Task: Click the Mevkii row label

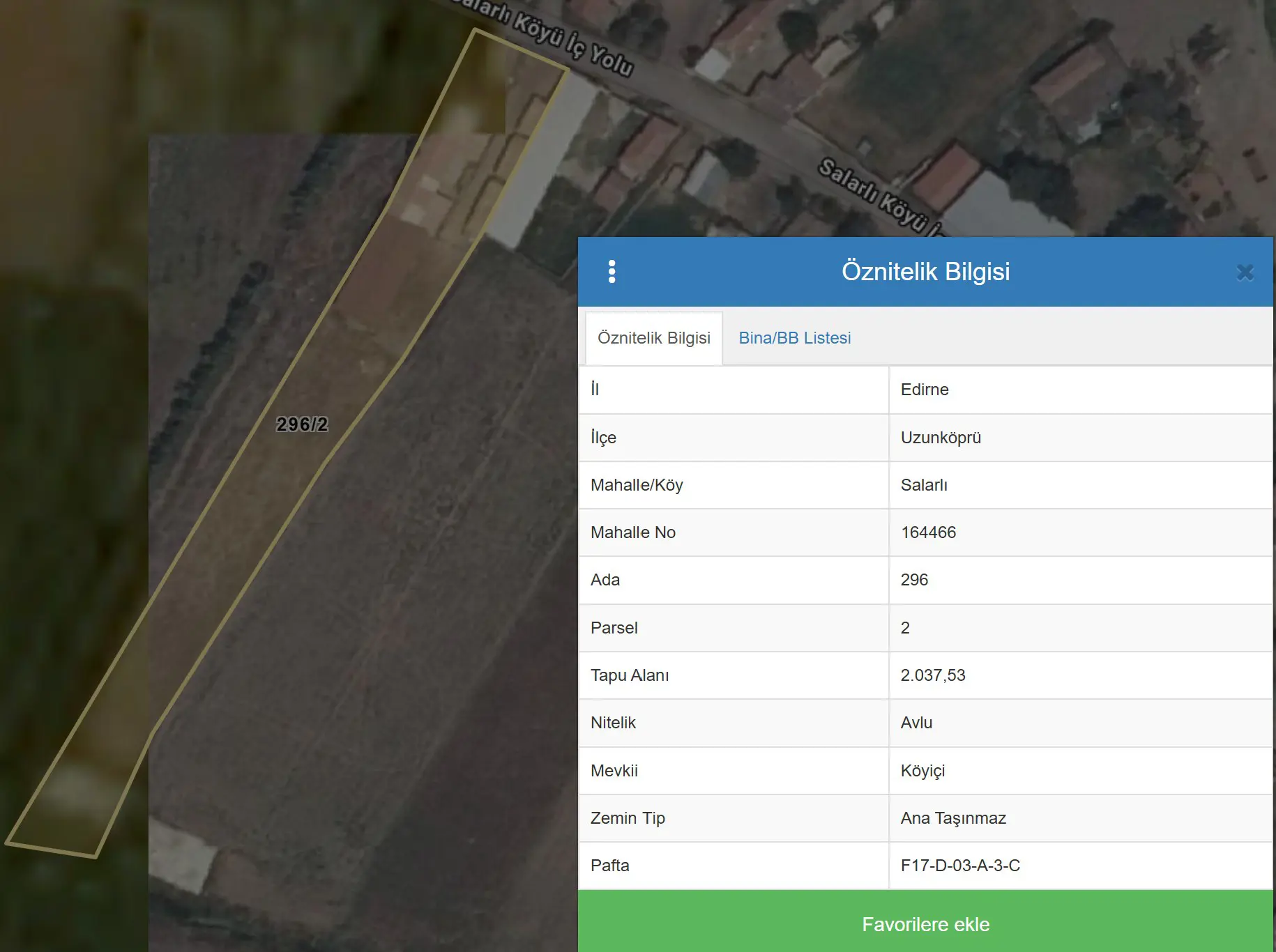Action: [614, 771]
